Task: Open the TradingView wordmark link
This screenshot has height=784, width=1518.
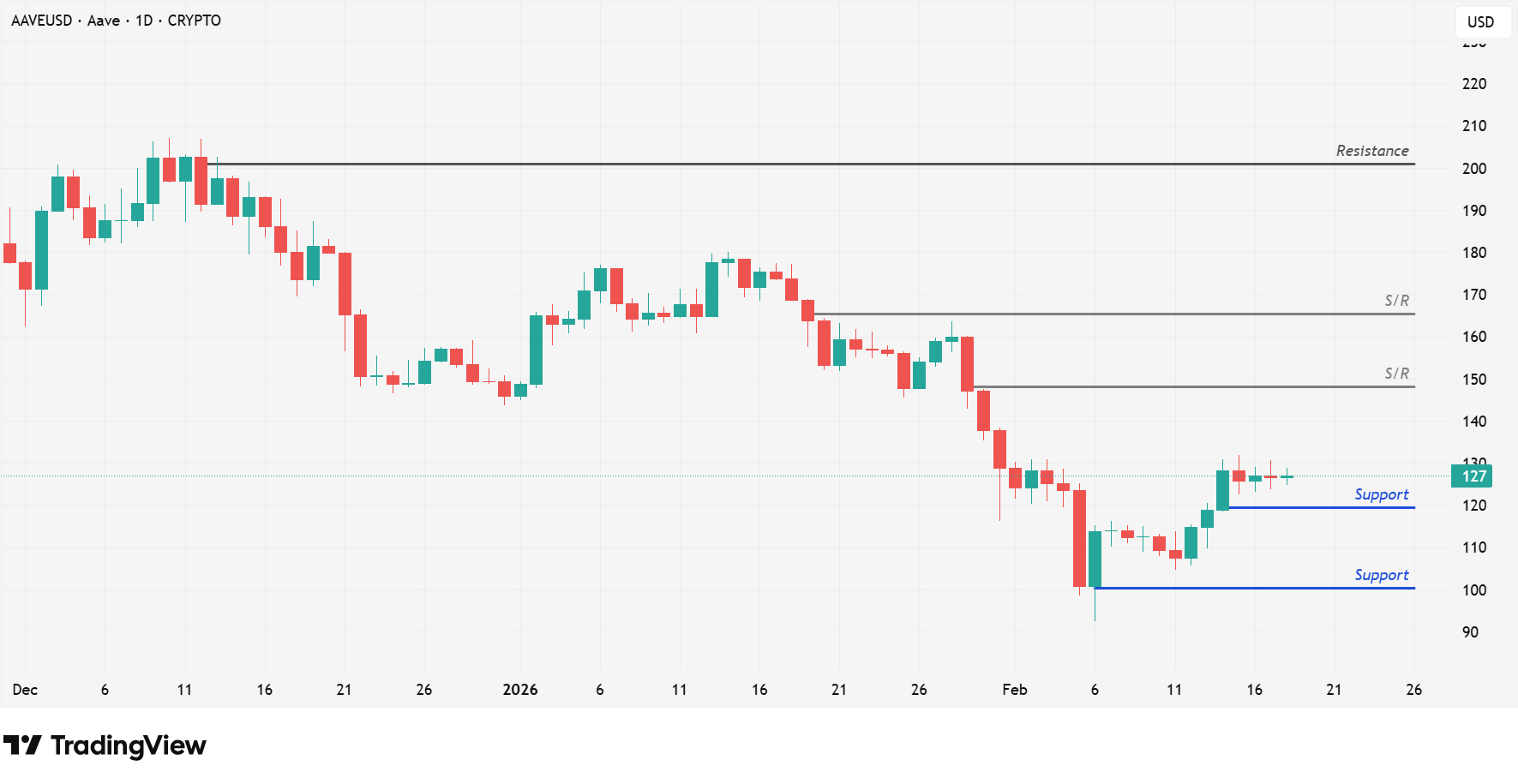Action: [x=129, y=745]
